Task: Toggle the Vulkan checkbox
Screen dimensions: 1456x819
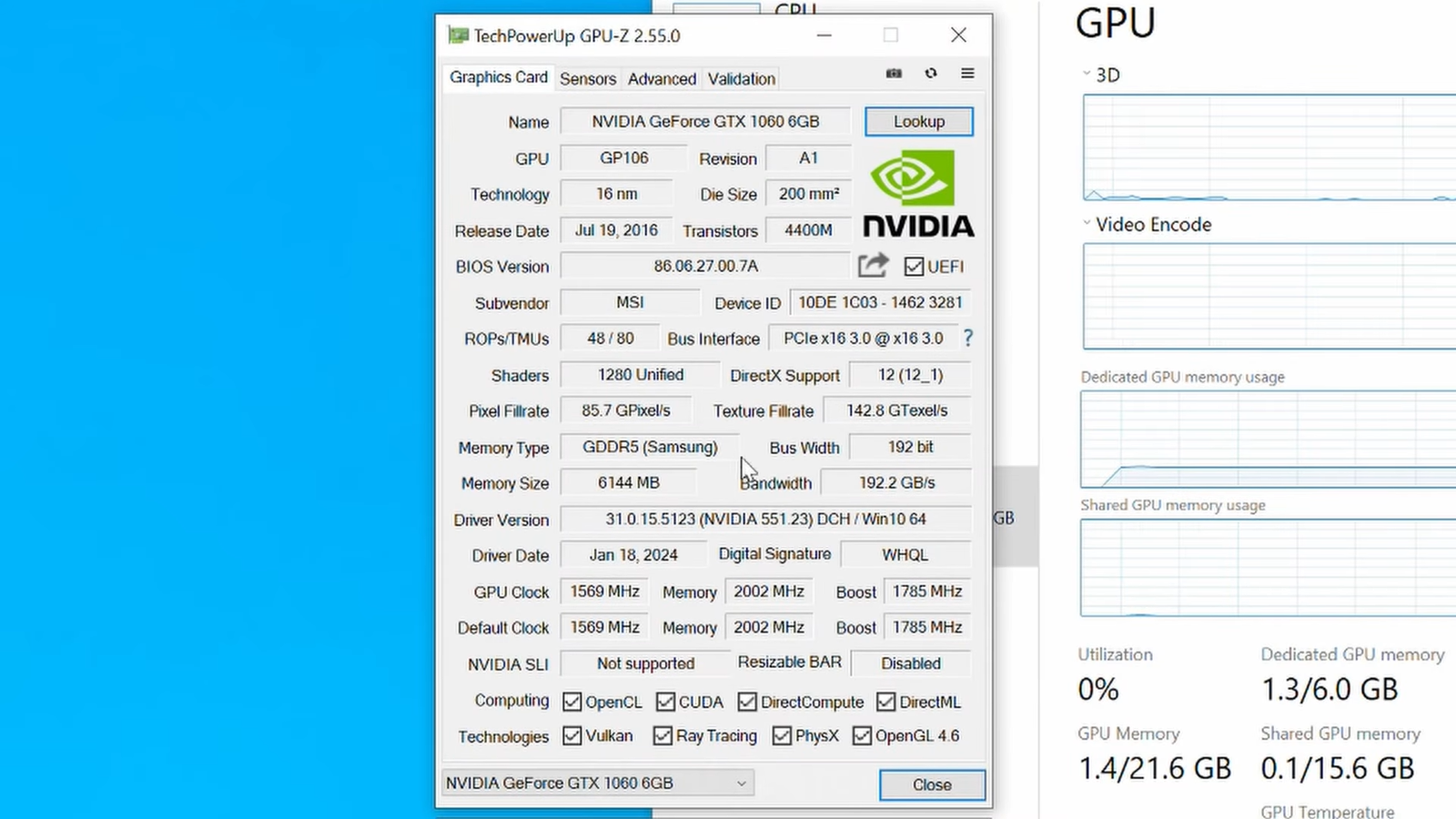Action: [x=571, y=735]
